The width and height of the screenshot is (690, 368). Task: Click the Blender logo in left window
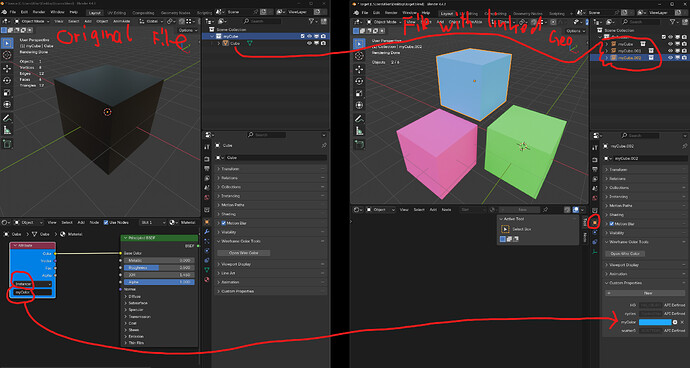(x=4, y=12)
